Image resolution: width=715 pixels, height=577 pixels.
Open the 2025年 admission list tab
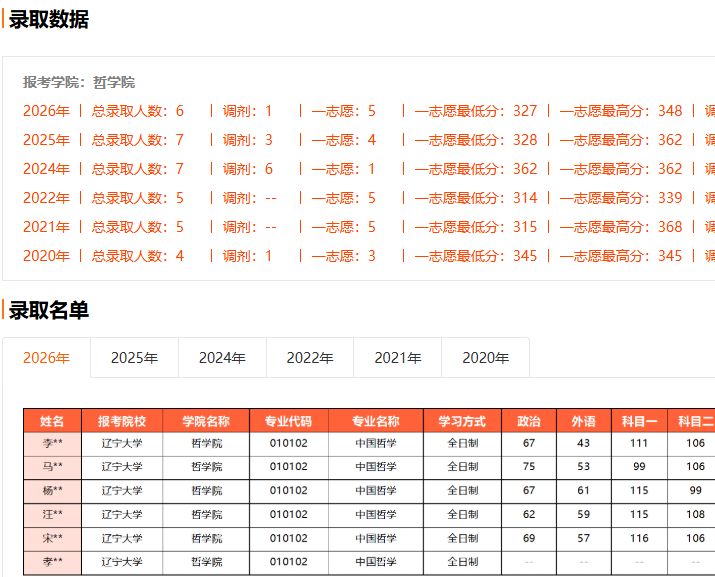pos(134,358)
